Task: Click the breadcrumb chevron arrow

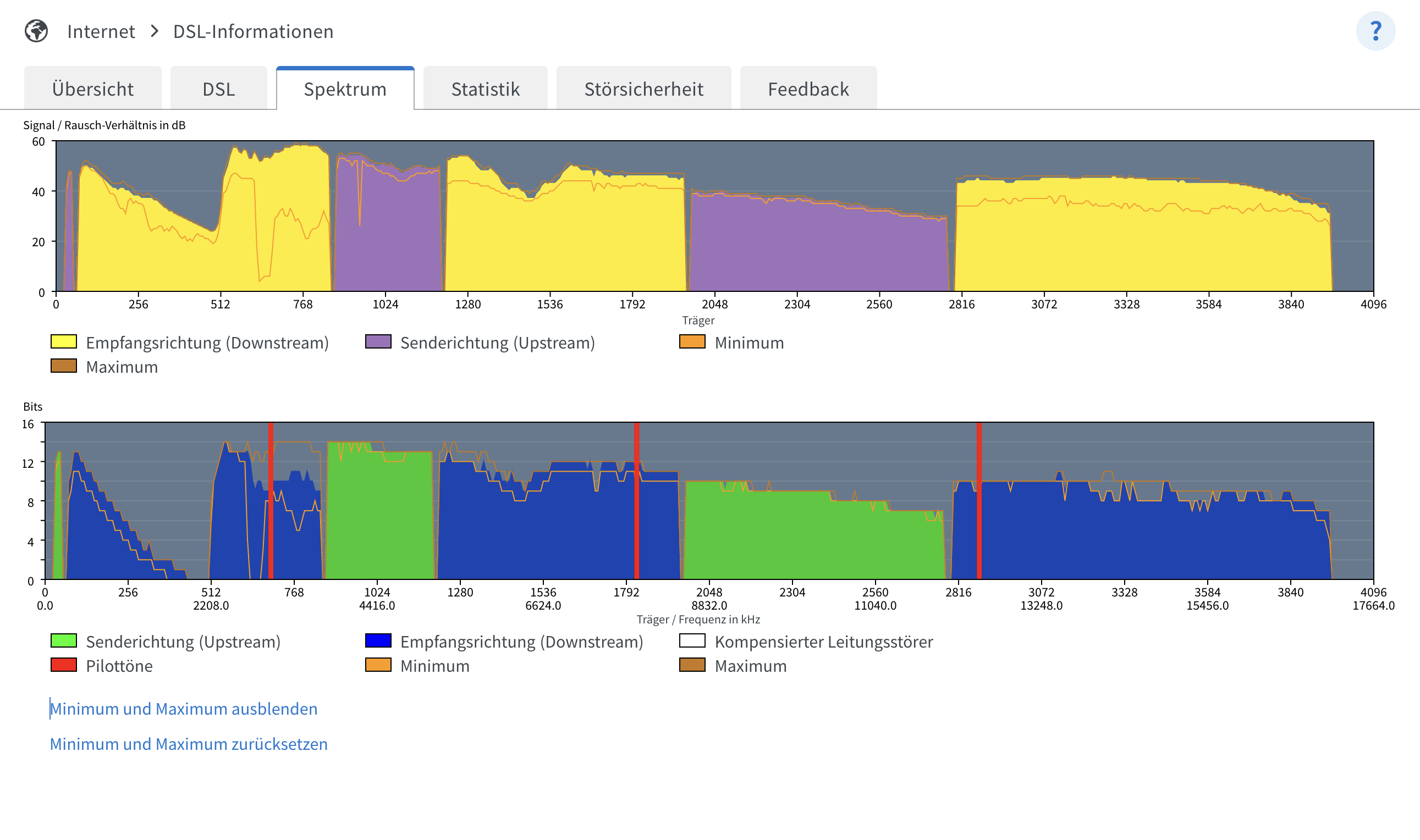Action: click(154, 31)
